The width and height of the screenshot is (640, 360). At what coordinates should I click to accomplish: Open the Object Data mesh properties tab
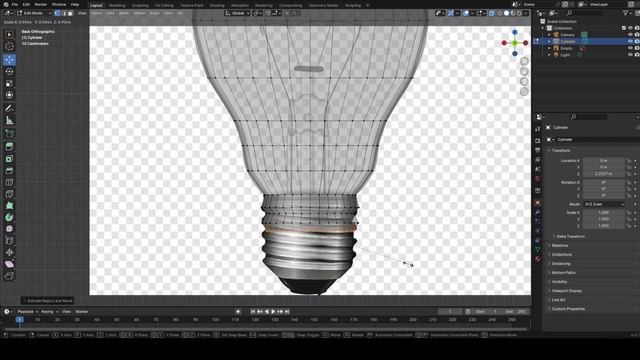coord(538,249)
